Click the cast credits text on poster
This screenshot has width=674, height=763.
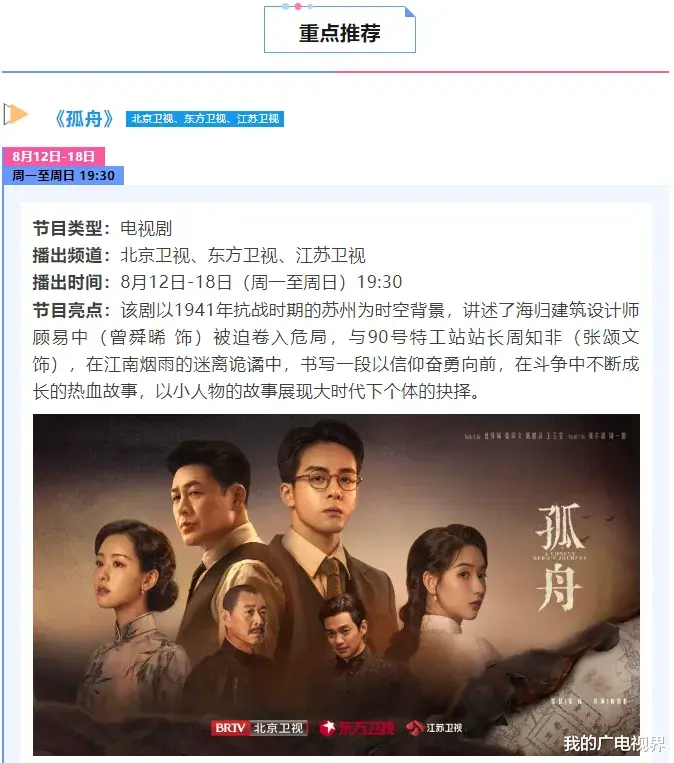click(545, 436)
